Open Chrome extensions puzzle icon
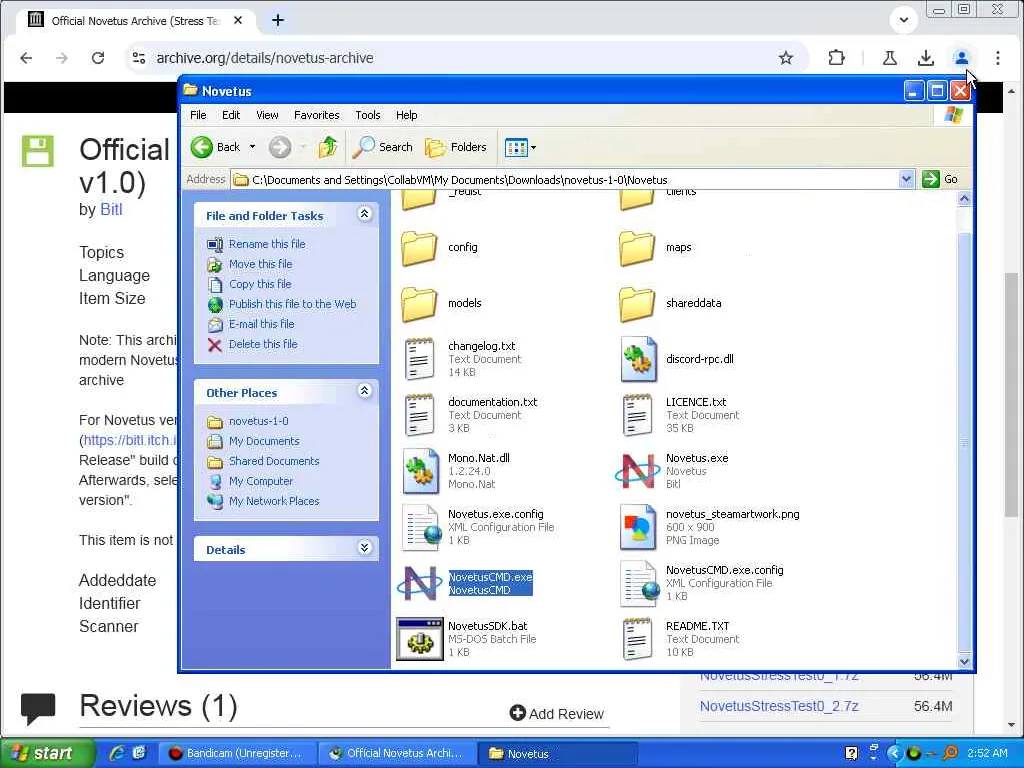The width and height of the screenshot is (1024, 768). pos(836,58)
